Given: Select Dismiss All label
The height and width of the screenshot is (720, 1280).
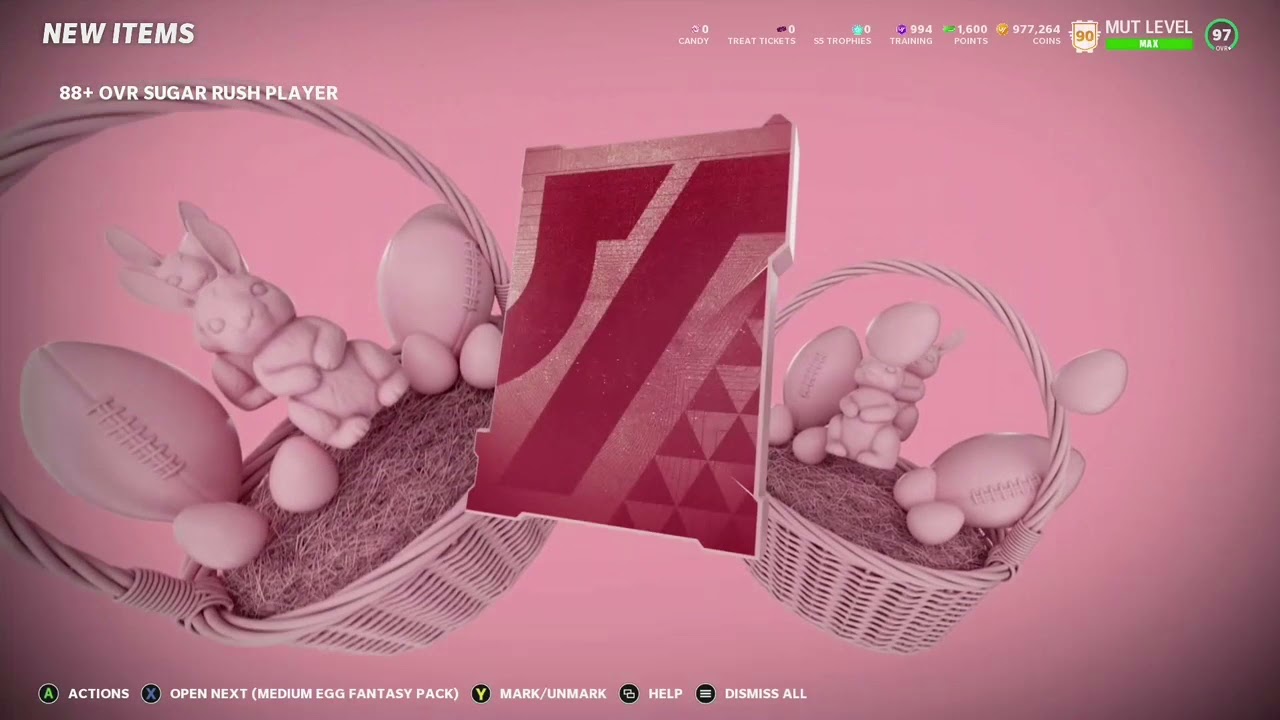Looking at the screenshot, I should pos(765,693).
